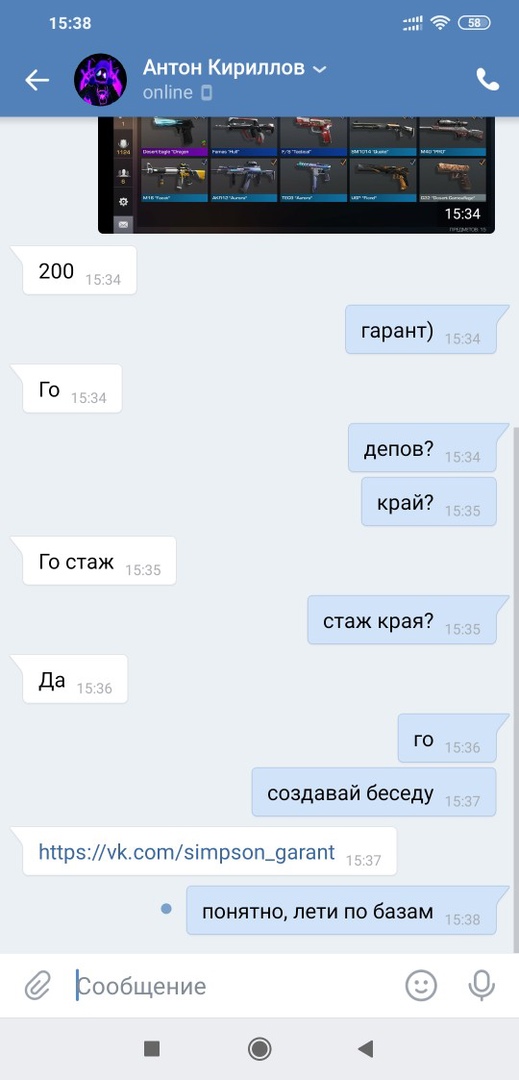Viewport: 519px width, 1080px height.
Task: Open the weapon skins inventory image
Action: click(296, 176)
